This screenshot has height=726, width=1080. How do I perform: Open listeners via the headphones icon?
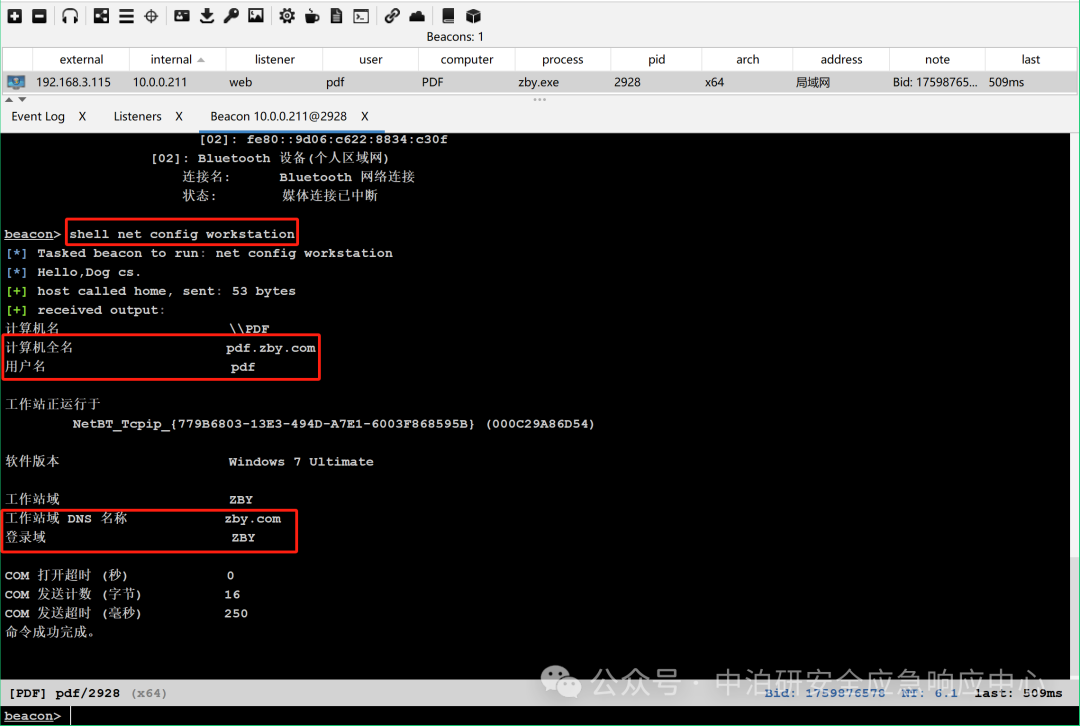(70, 15)
